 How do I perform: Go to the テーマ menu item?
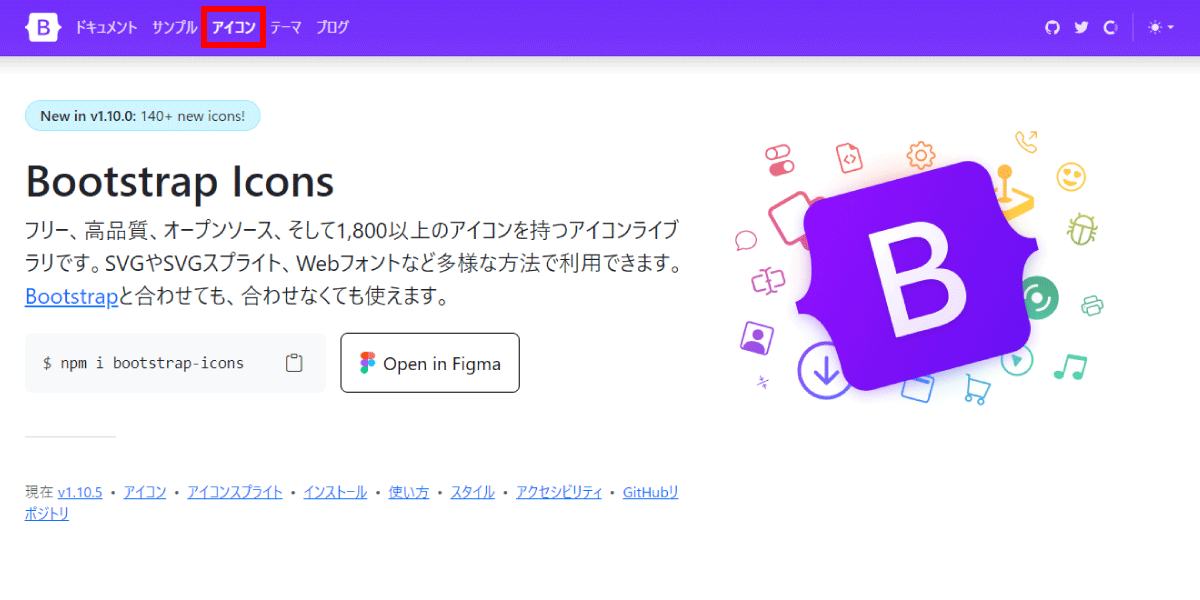pyautogui.click(x=286, y=28)
